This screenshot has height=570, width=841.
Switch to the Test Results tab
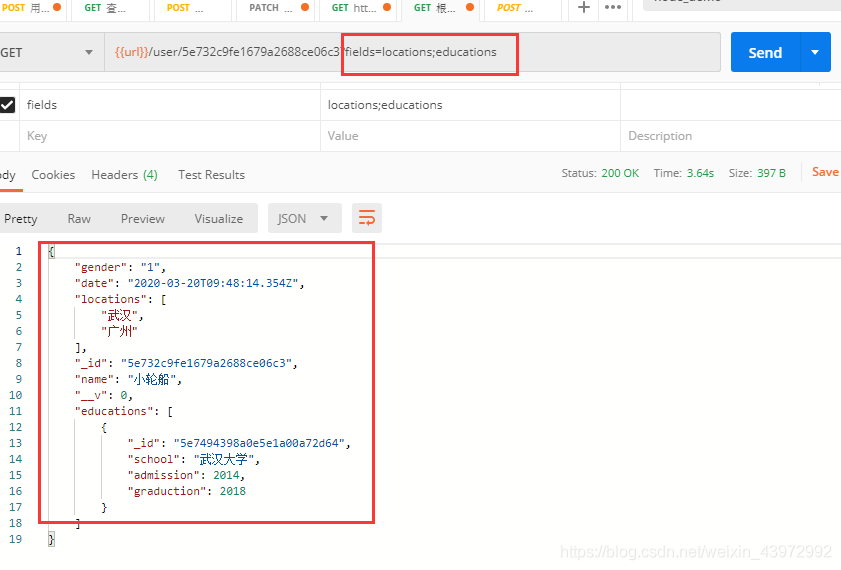click(211, 174)
